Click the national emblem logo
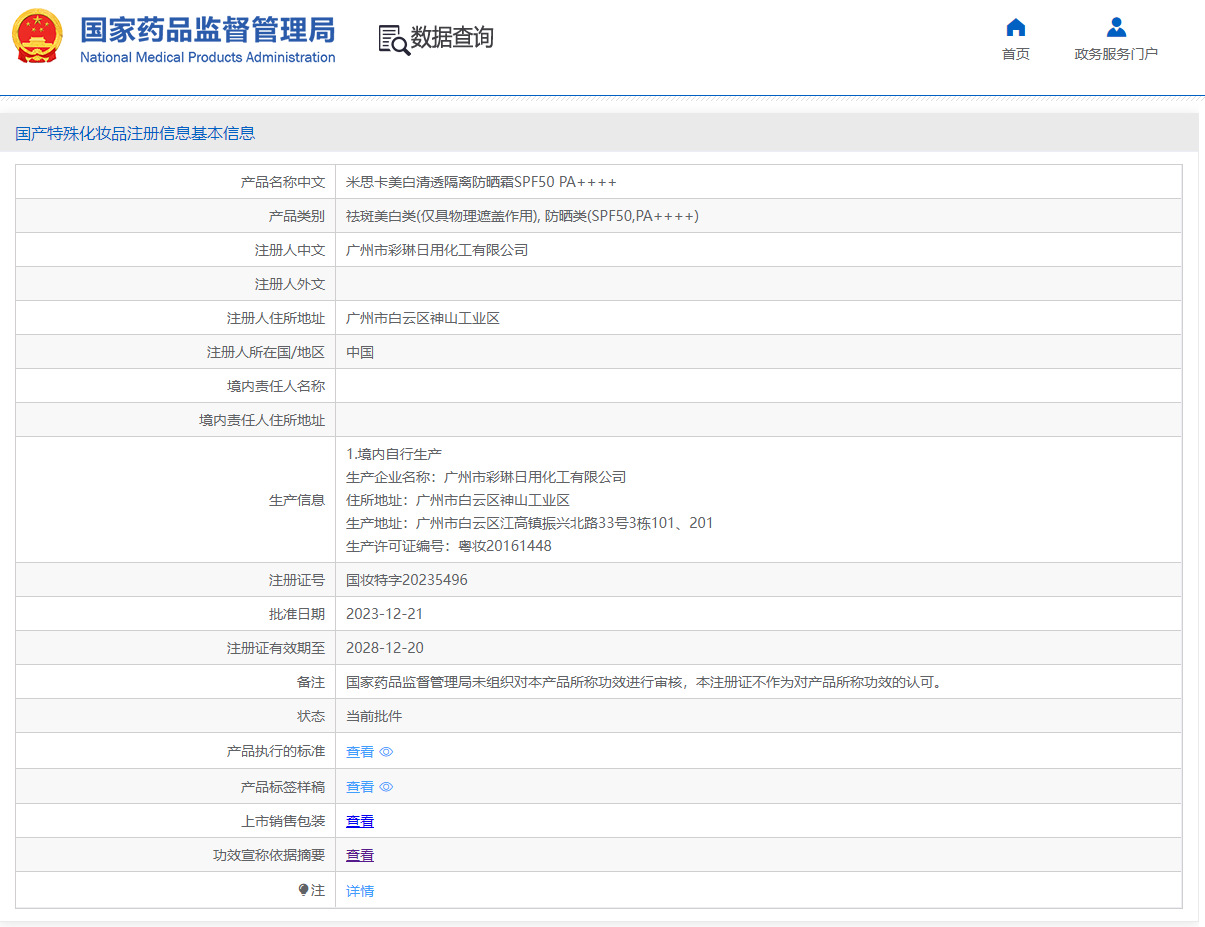 pyautogui.click(x=37, y=37)
